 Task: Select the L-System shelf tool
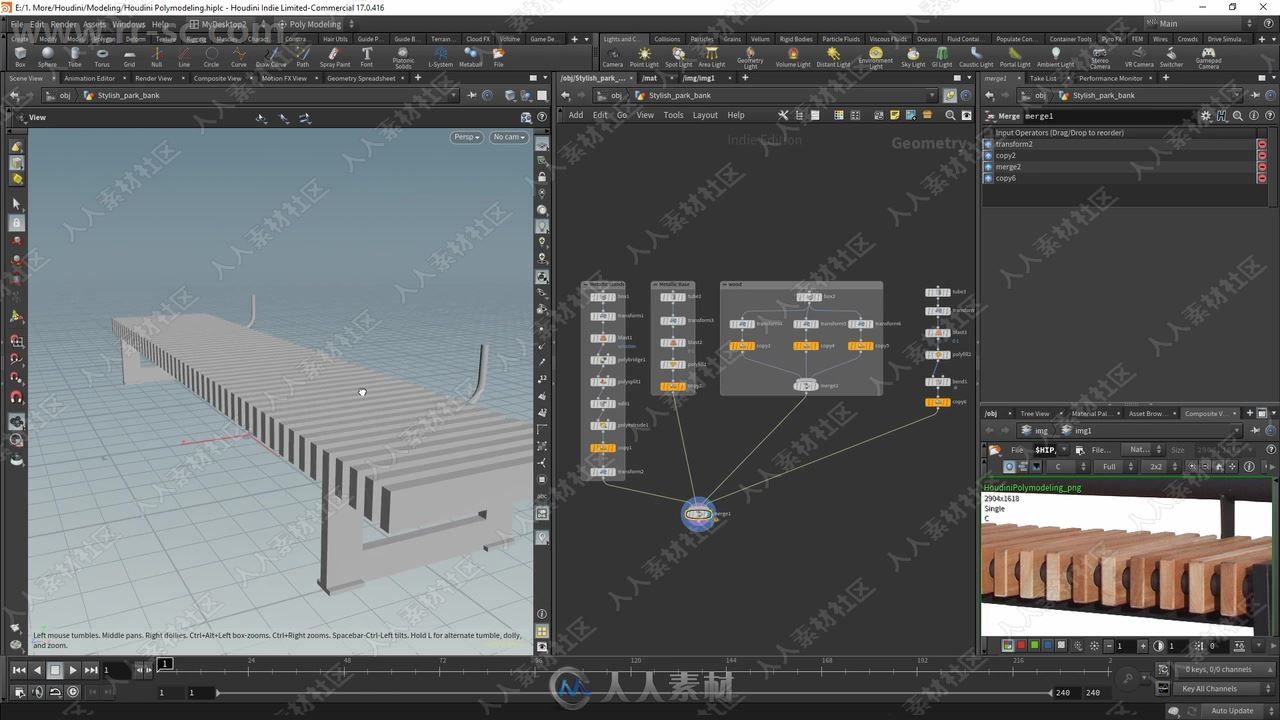[x=440, y=57]
